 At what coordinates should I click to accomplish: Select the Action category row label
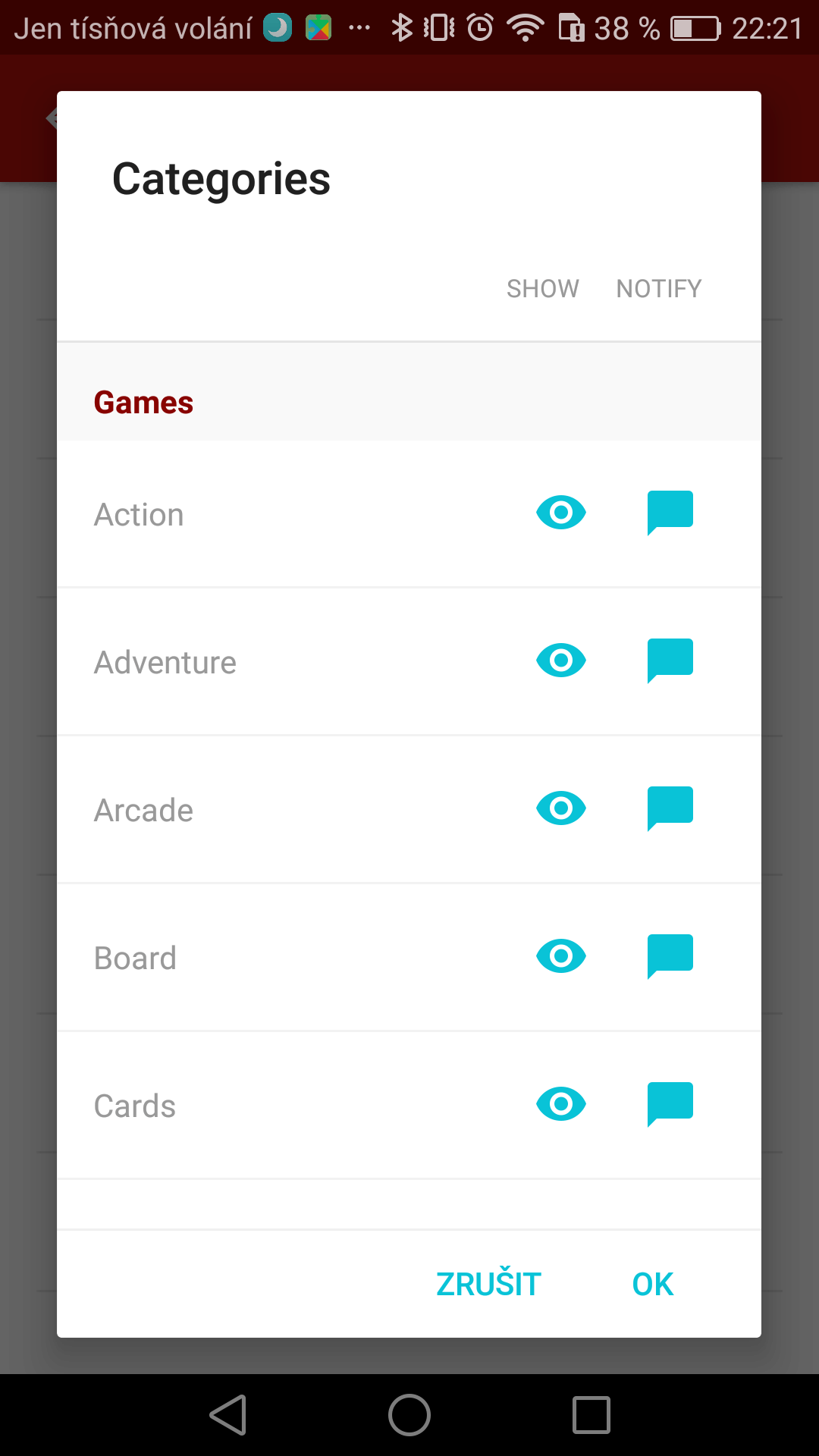(139, 515)
